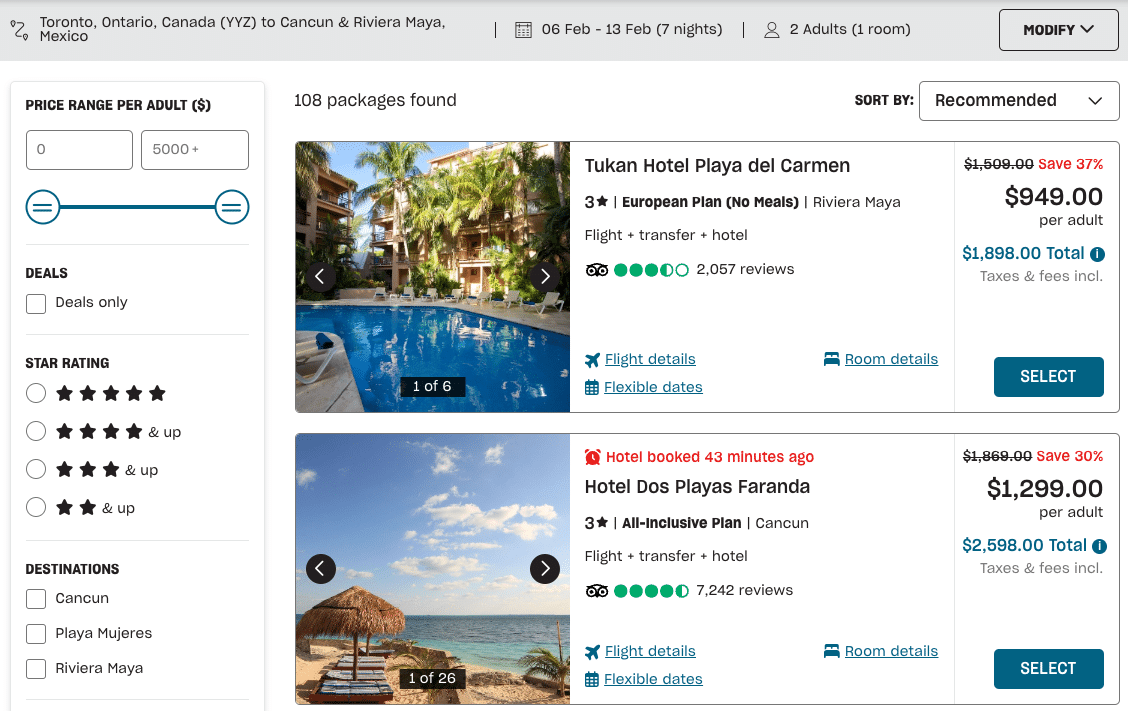Image resolution: width=1128 pixels, height=711 pixels.
Task: Click calendar icon in the trip dates header
Action: (x=523, y=30)
